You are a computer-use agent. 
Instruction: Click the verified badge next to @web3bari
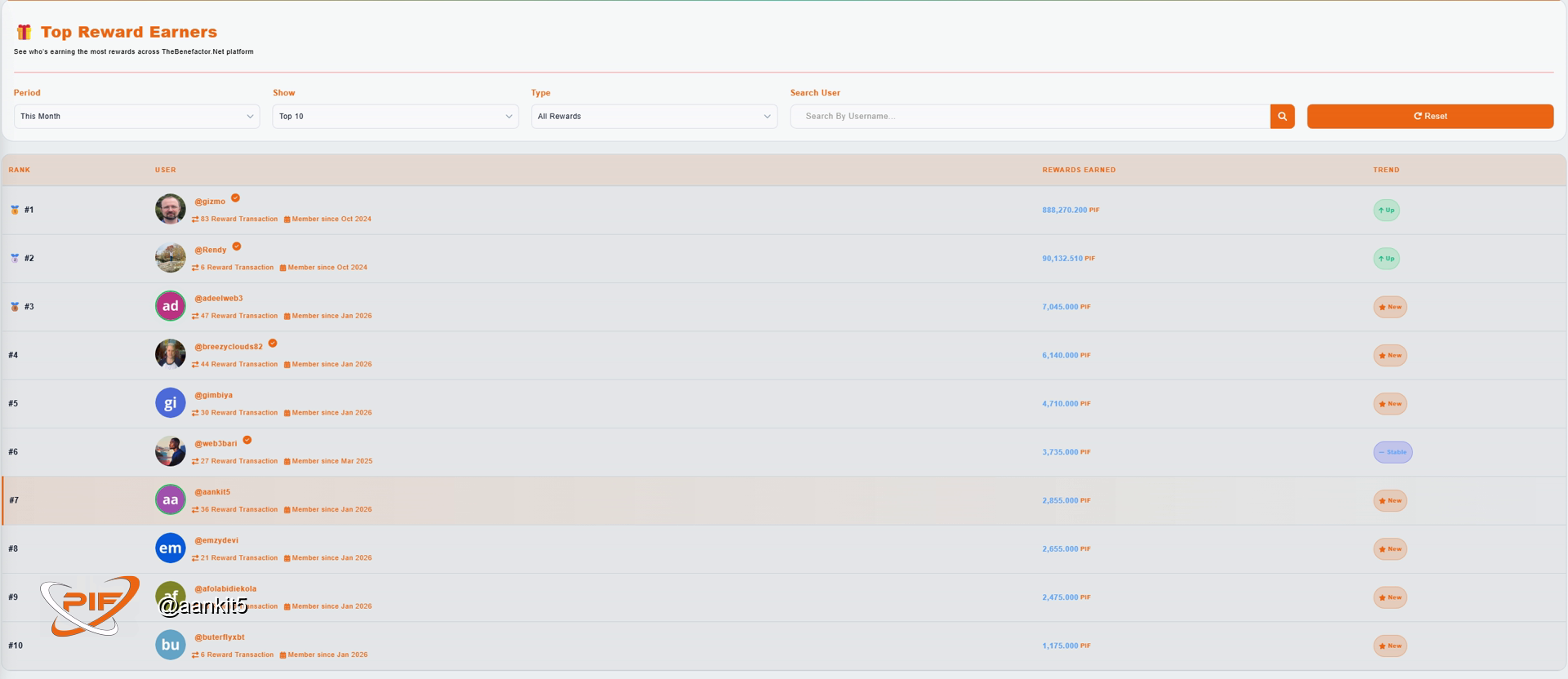coord(247,440)
